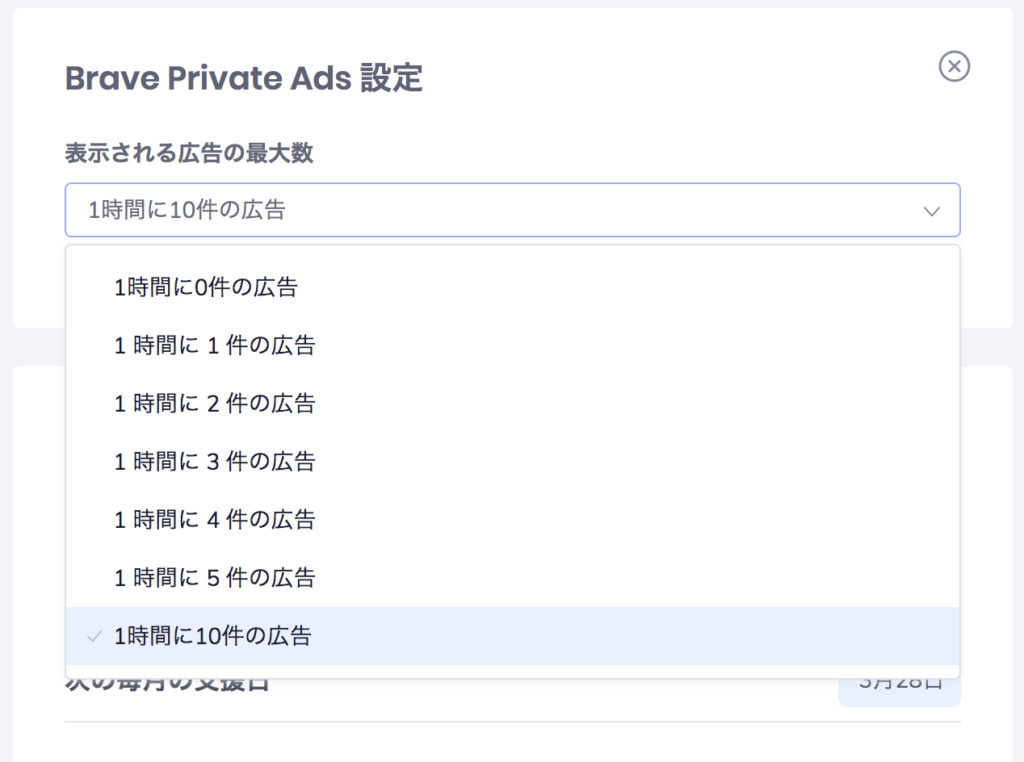Click the checkmark icon beside the 10件 option
The width and height of the screenshot is (1024, 762).
[94, 636]
